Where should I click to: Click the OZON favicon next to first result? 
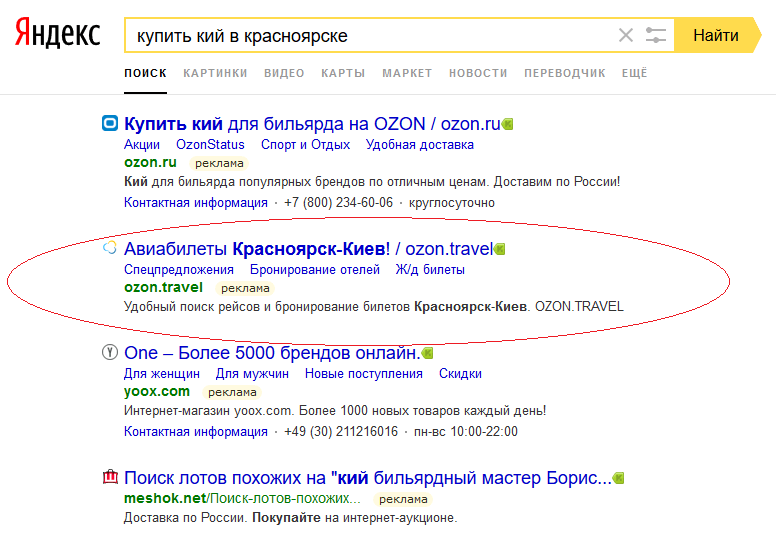click(110, 123)
